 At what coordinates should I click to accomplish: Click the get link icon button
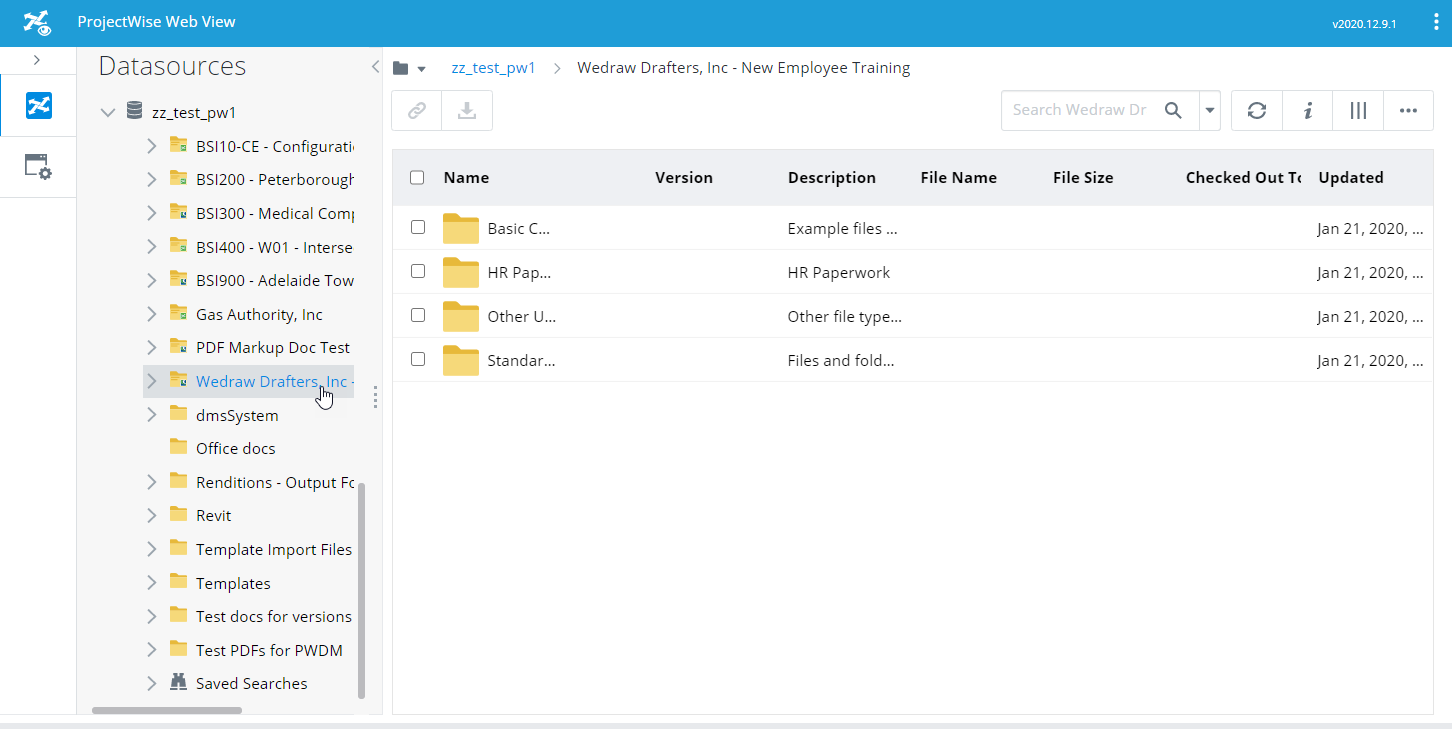[x=417, y=111]
